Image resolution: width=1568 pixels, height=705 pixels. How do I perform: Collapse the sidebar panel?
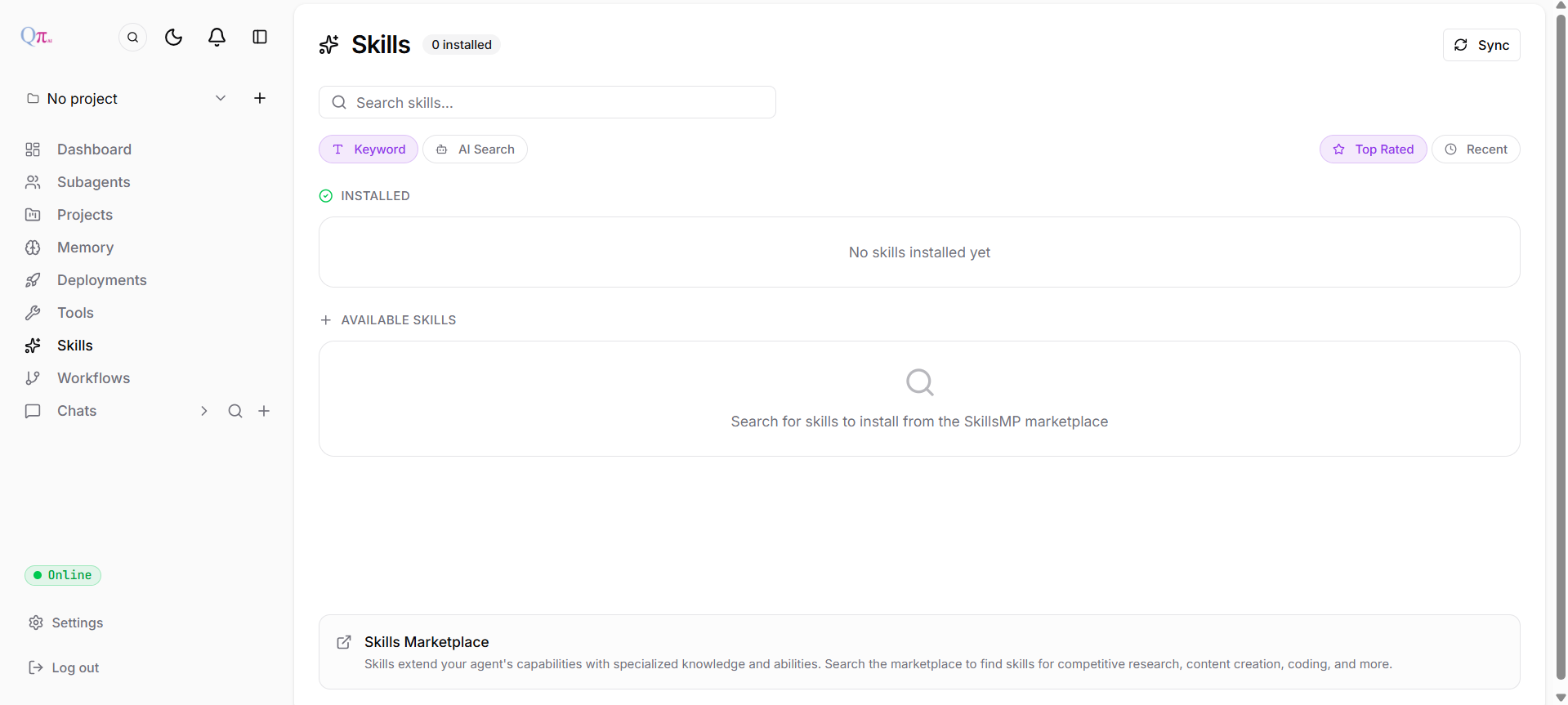click(x=260, y=37)
